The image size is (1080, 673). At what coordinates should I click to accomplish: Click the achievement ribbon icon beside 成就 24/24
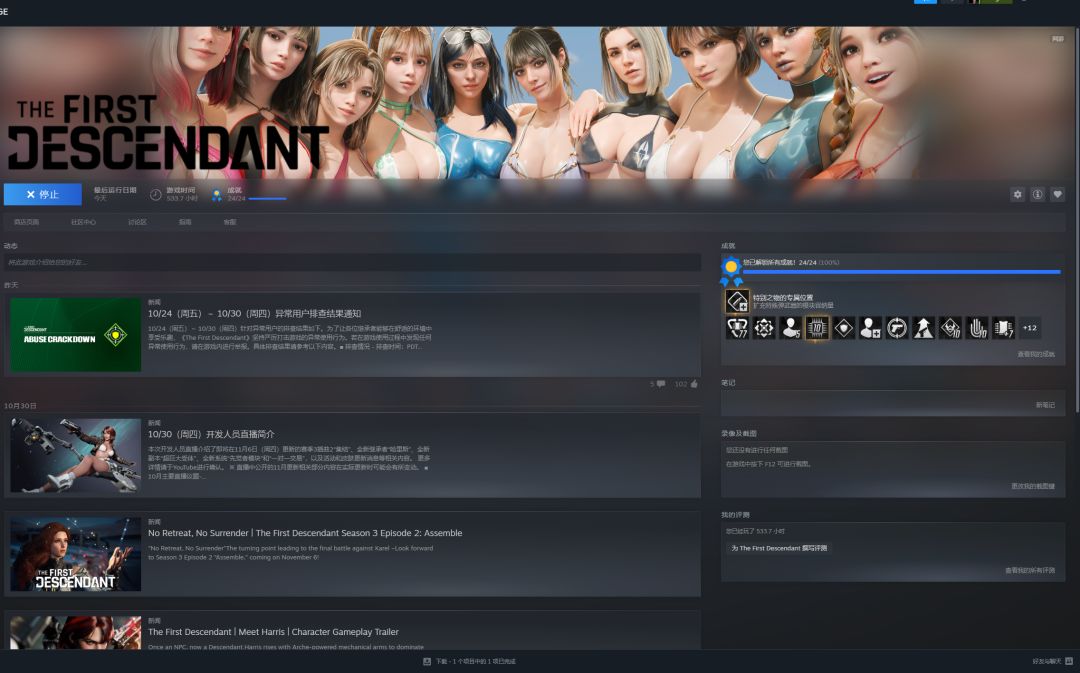(217, 195)
